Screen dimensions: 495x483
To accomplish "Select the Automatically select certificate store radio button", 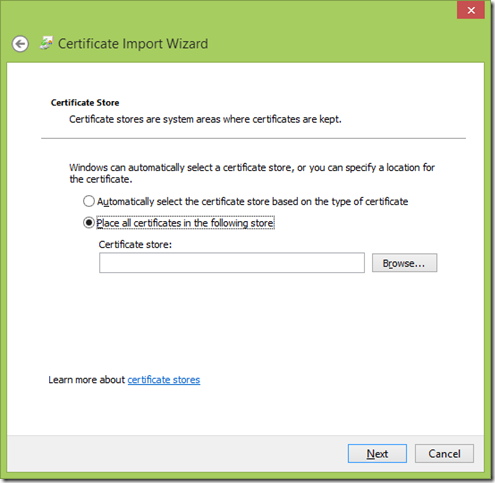I will (89, 201).
